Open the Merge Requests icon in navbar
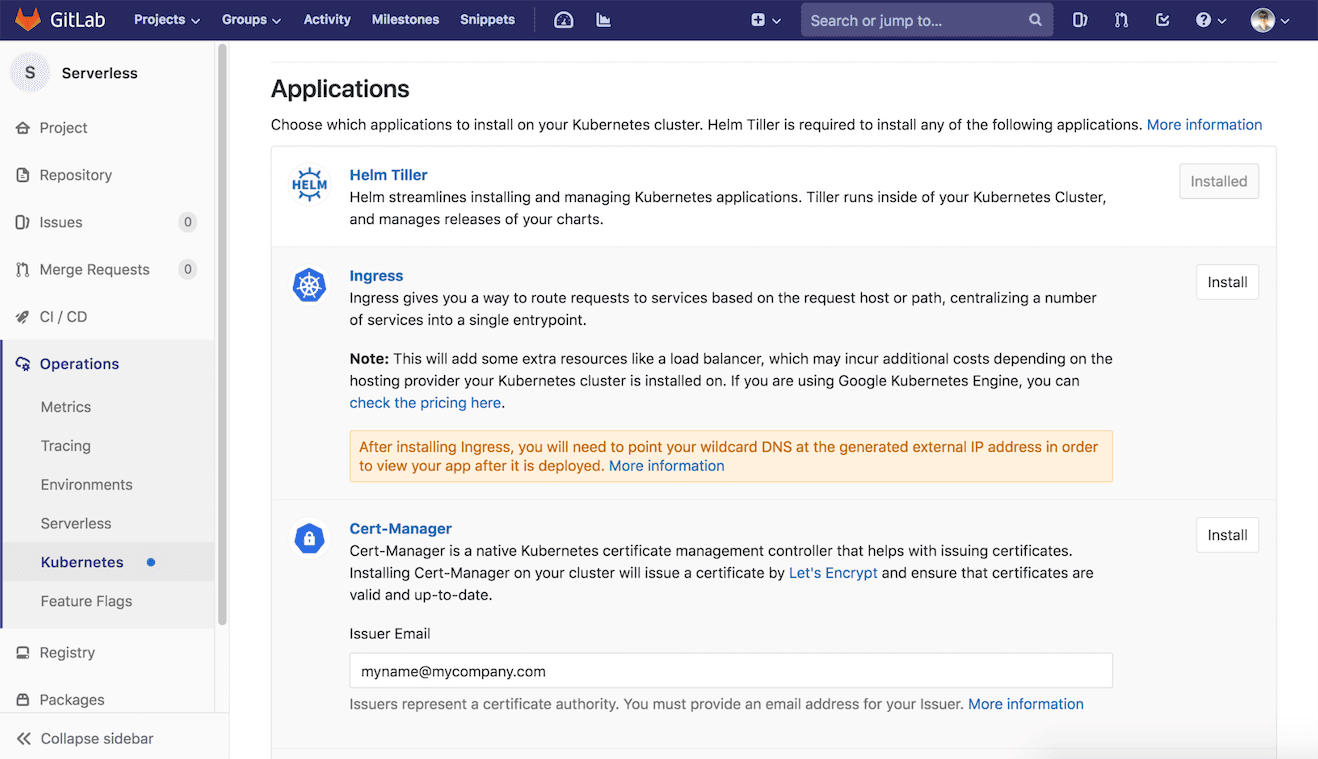Viewport: 1318px width, 759px height. (1120, 19)
